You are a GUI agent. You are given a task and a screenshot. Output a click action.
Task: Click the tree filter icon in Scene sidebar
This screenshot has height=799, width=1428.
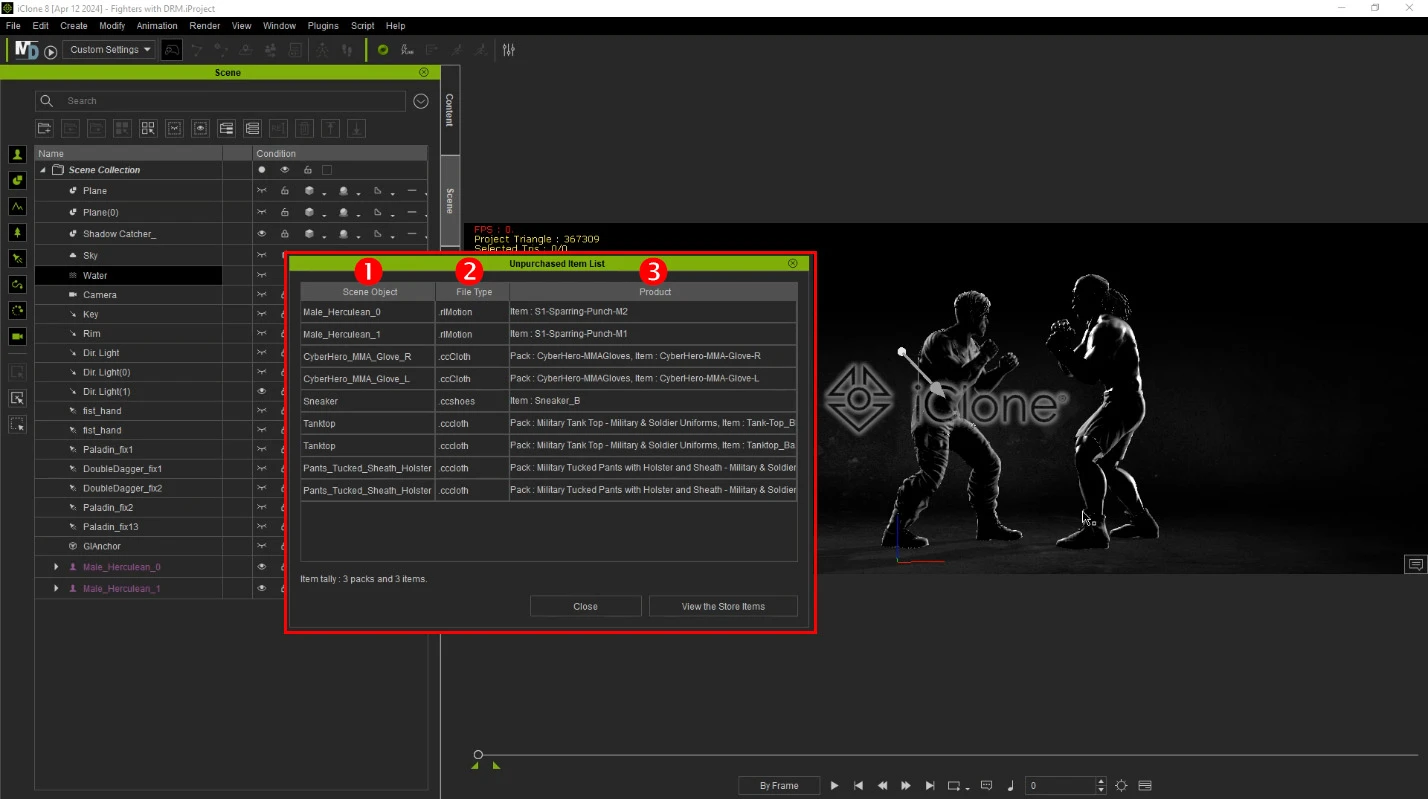coord(17,232)
